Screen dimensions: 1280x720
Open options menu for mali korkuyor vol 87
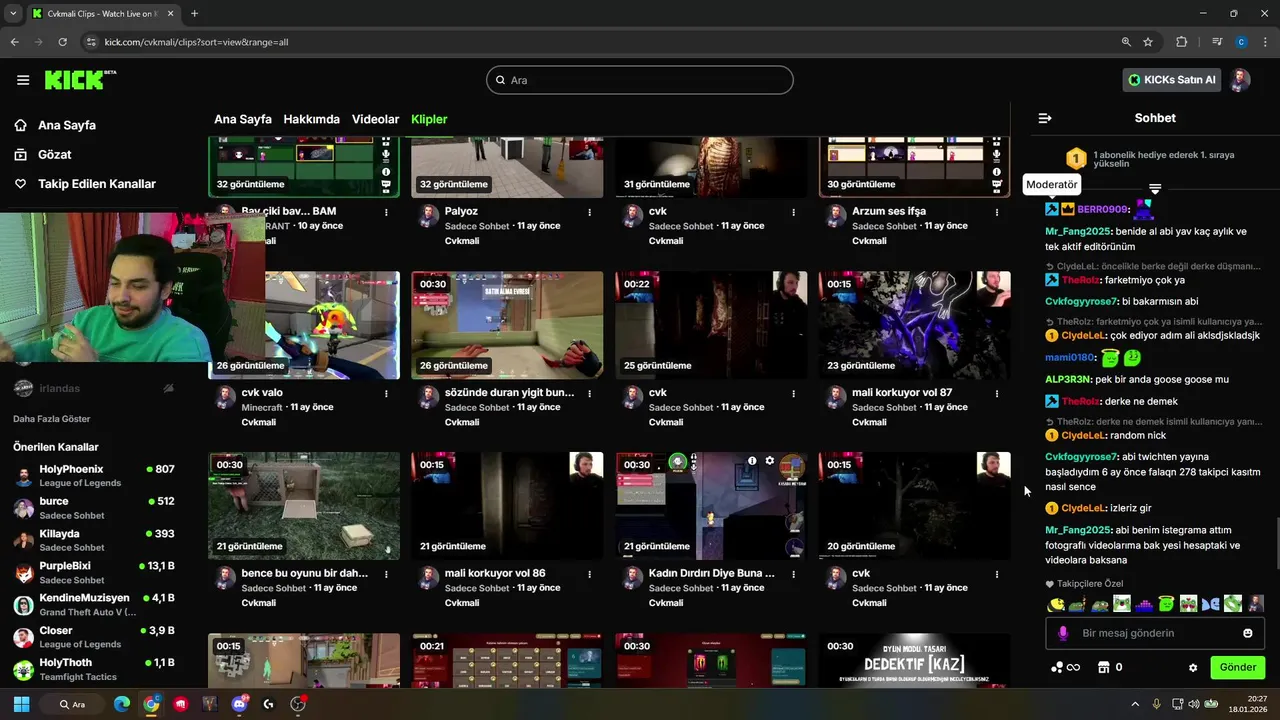(997, 393)
